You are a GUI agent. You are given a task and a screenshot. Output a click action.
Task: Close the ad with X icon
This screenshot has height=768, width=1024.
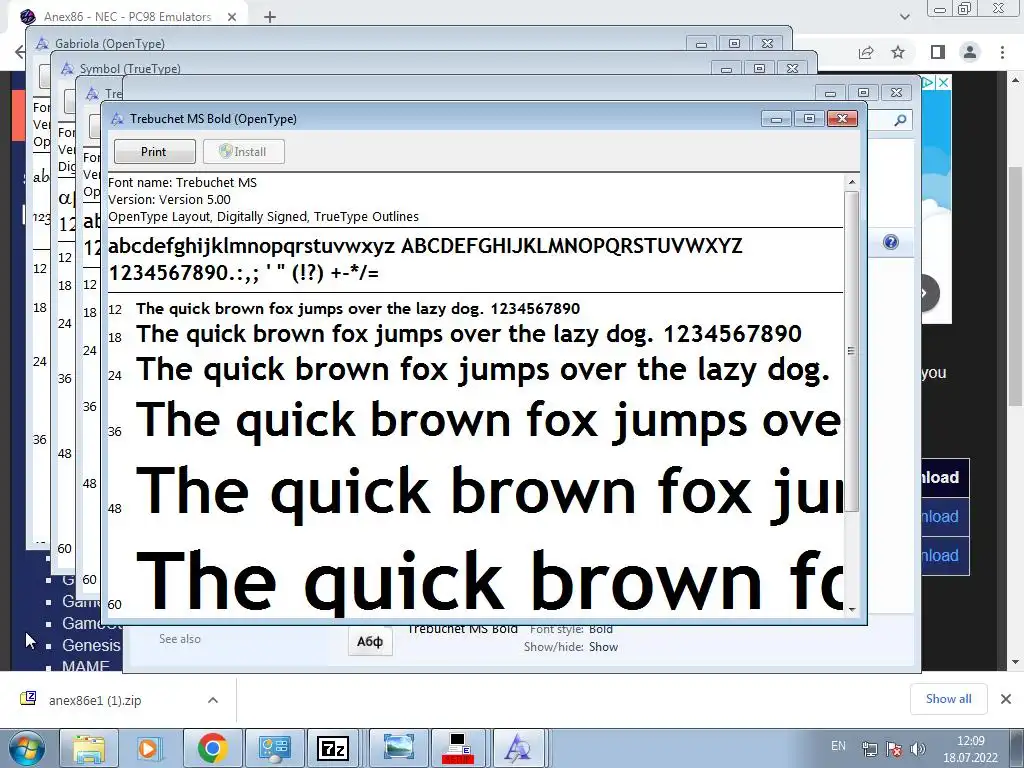point(944,82)
